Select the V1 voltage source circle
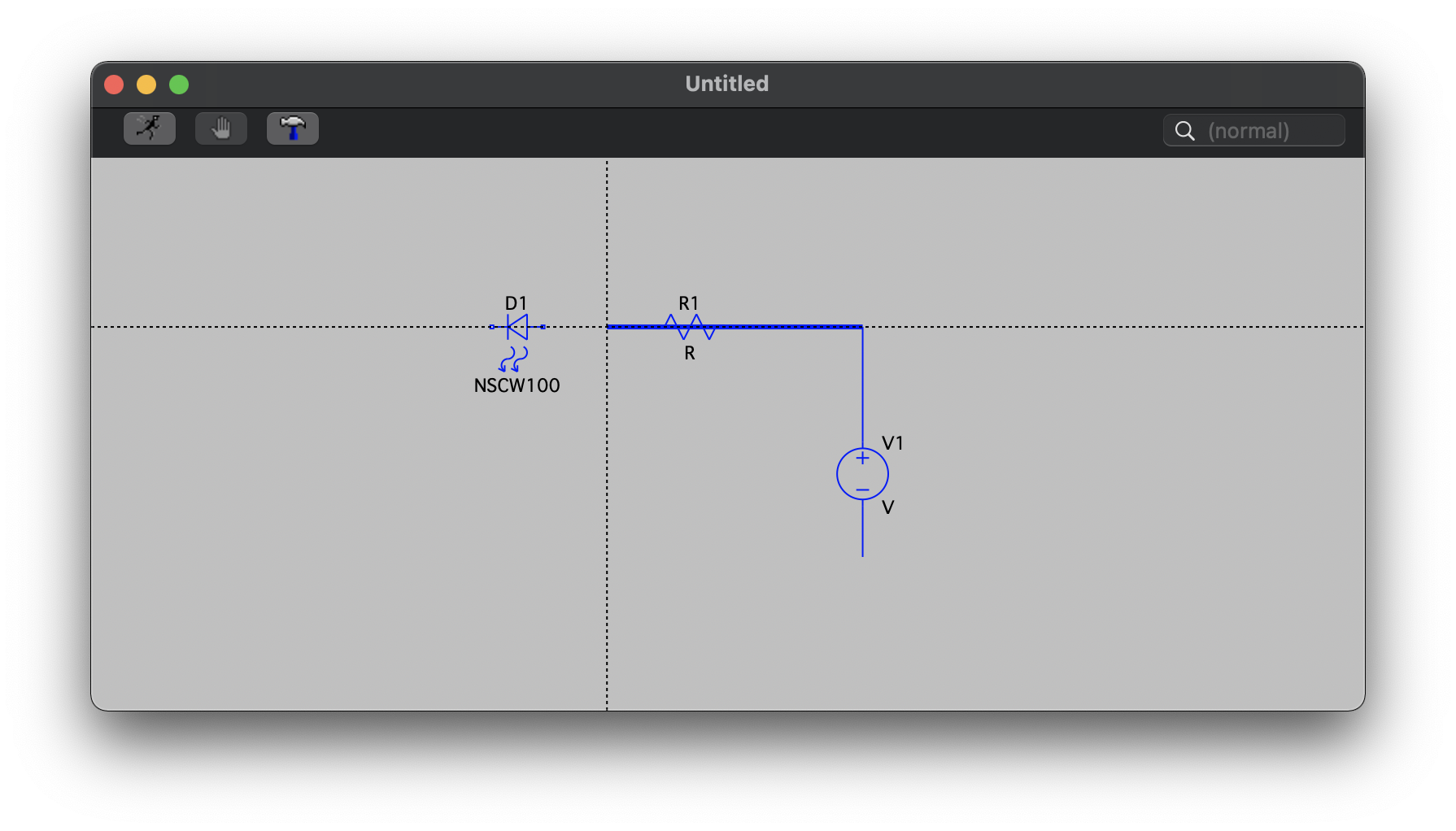 862,474
